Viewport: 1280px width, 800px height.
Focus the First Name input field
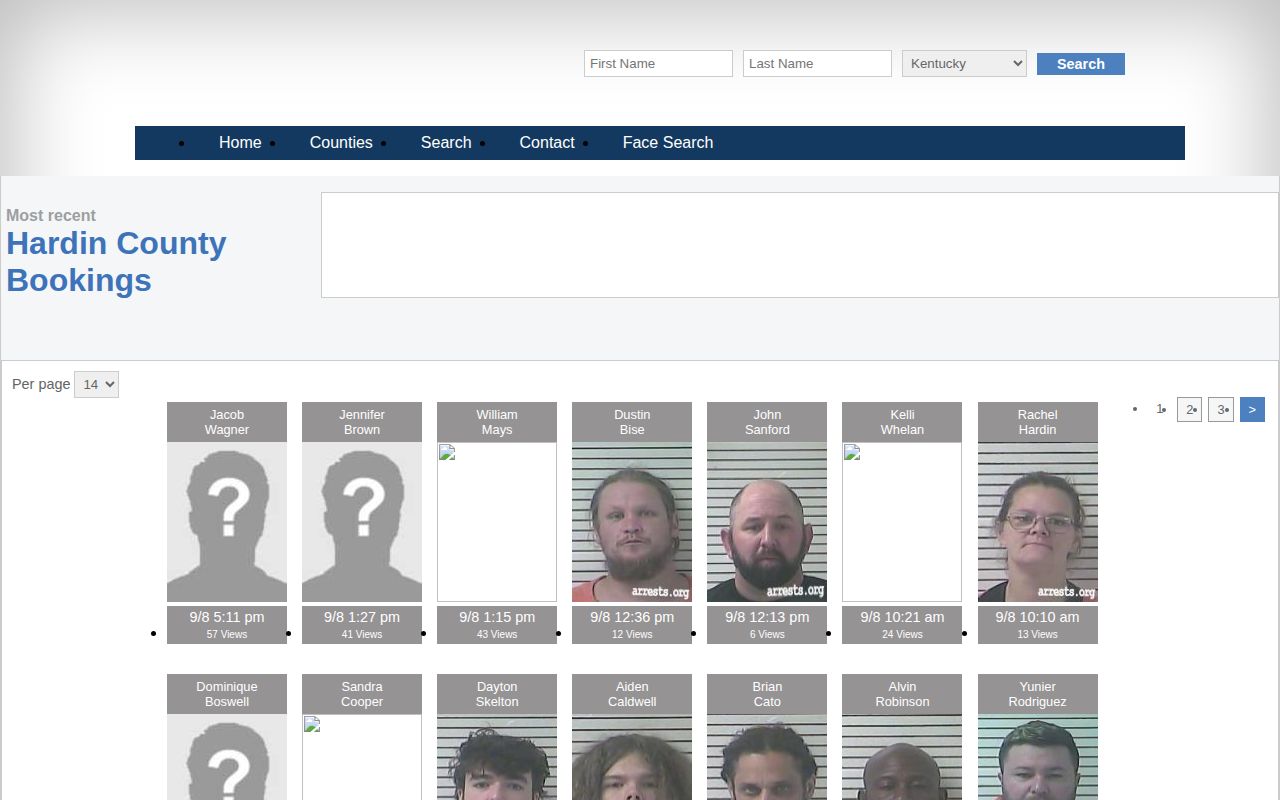pyautogui.click(x=658, y=63)
